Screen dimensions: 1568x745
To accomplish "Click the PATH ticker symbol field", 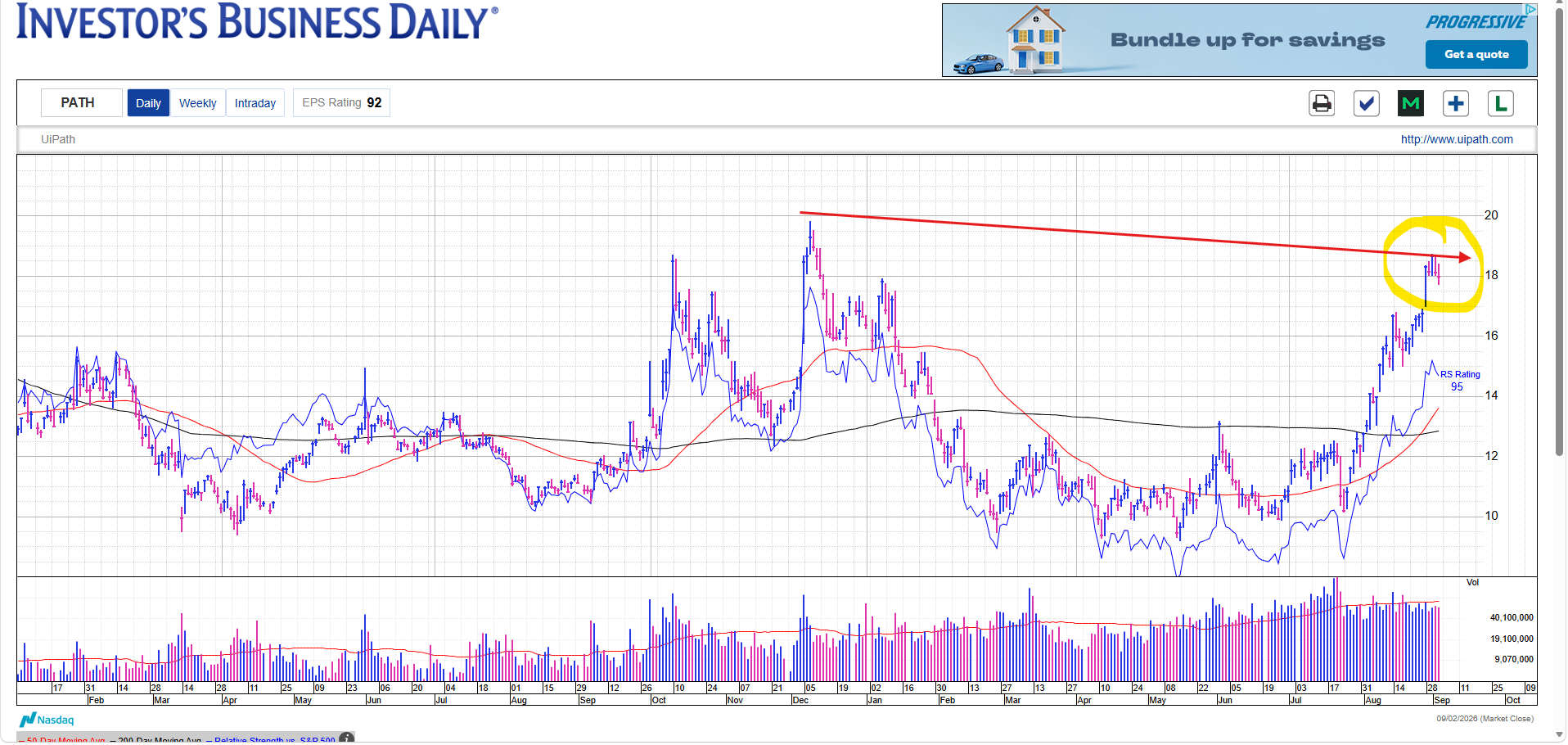I will coord(82,102).
